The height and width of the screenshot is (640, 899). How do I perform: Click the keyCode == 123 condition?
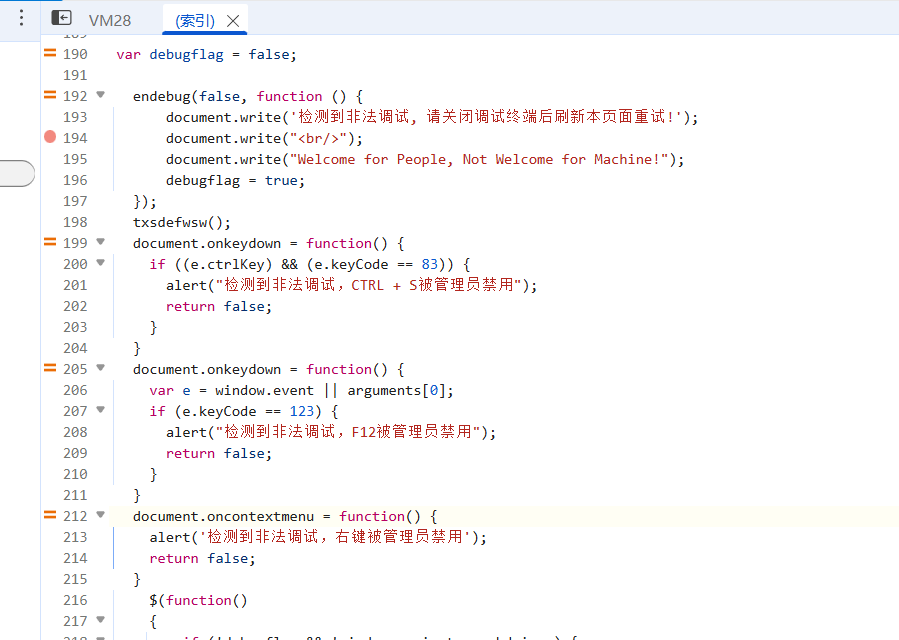244,411
